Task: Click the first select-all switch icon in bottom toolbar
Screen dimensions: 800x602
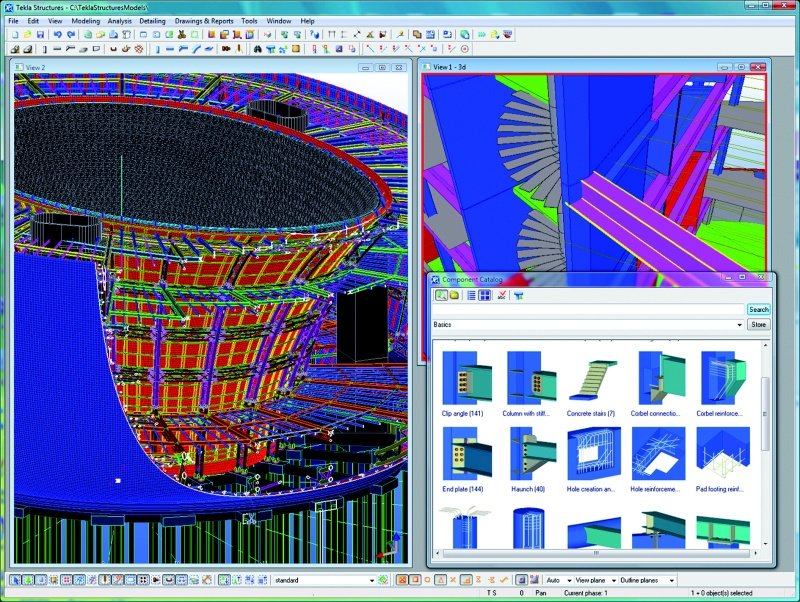Action: pyautogui.click(x=15, y=580)
